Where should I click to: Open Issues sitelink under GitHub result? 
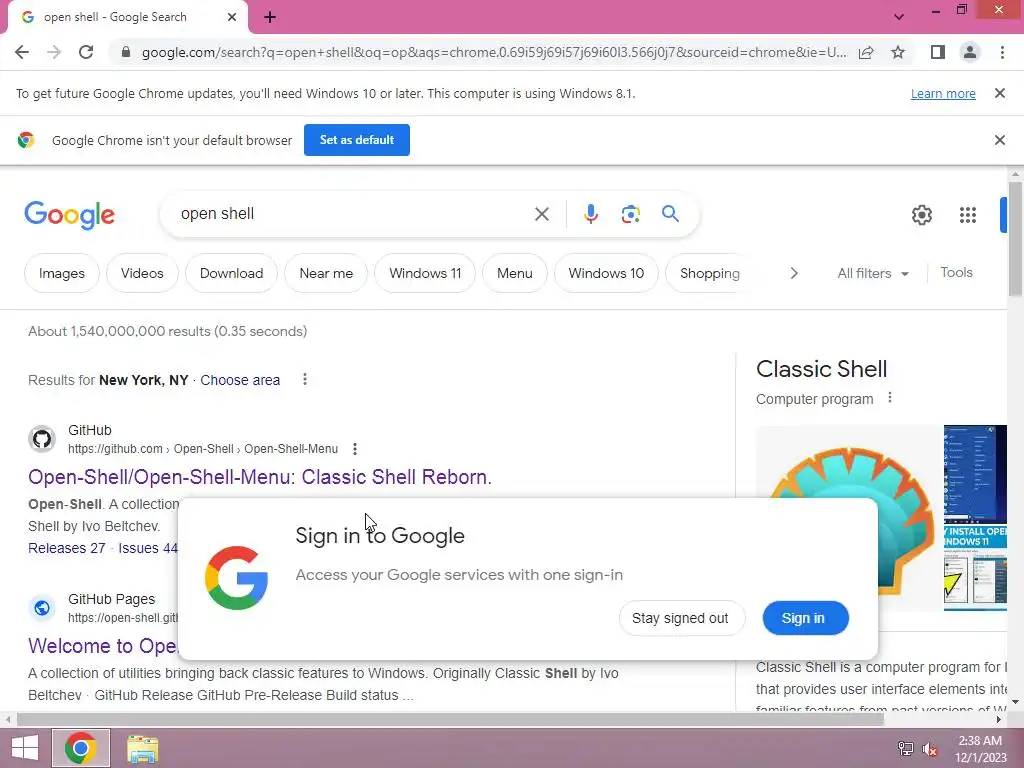(x=148, y=548)
